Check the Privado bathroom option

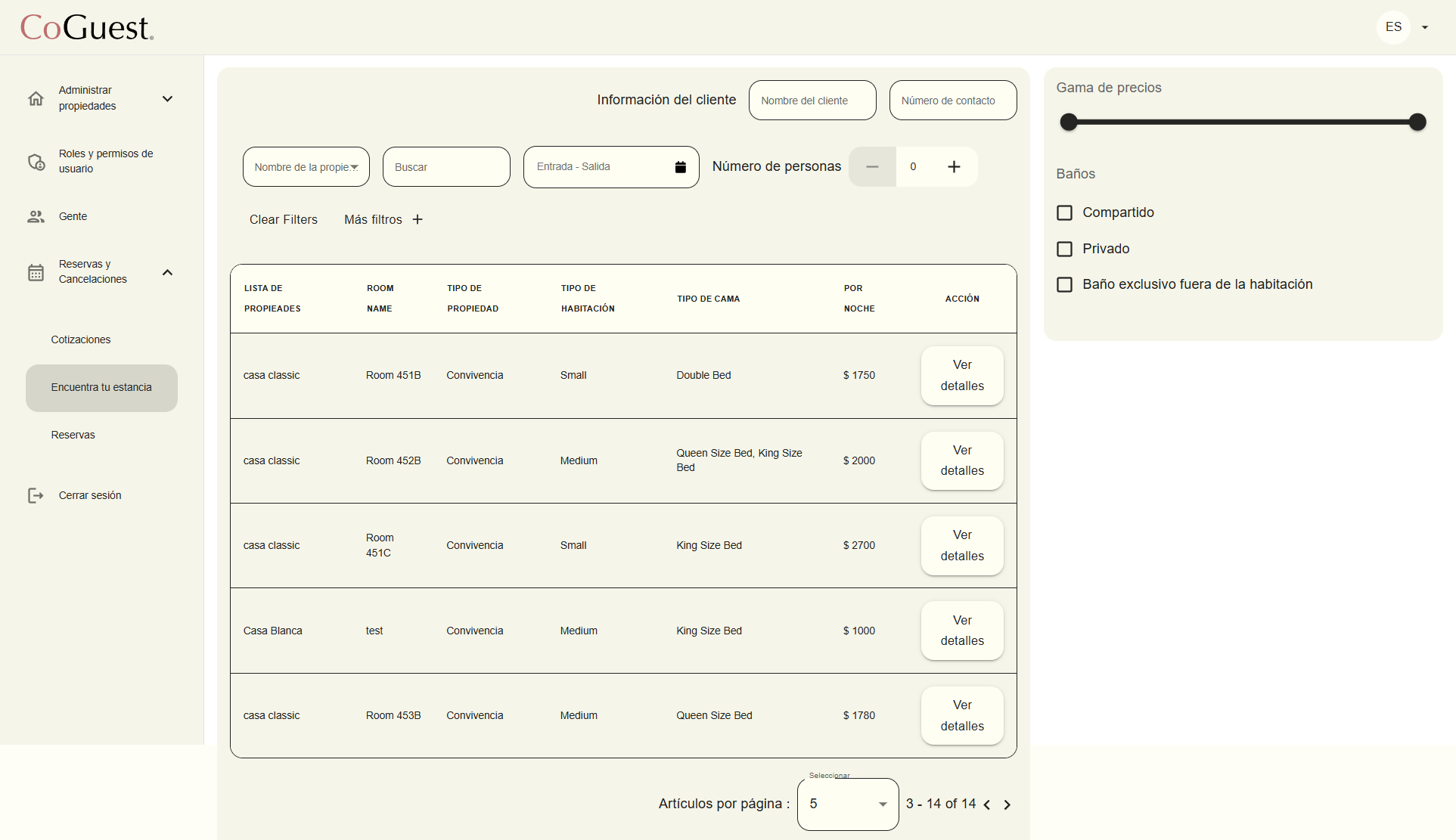coord(1064,250)
